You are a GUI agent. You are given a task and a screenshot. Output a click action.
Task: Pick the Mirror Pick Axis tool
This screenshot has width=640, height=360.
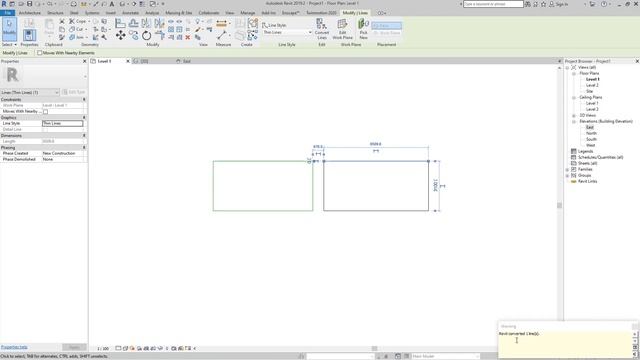tap(146, 23)
